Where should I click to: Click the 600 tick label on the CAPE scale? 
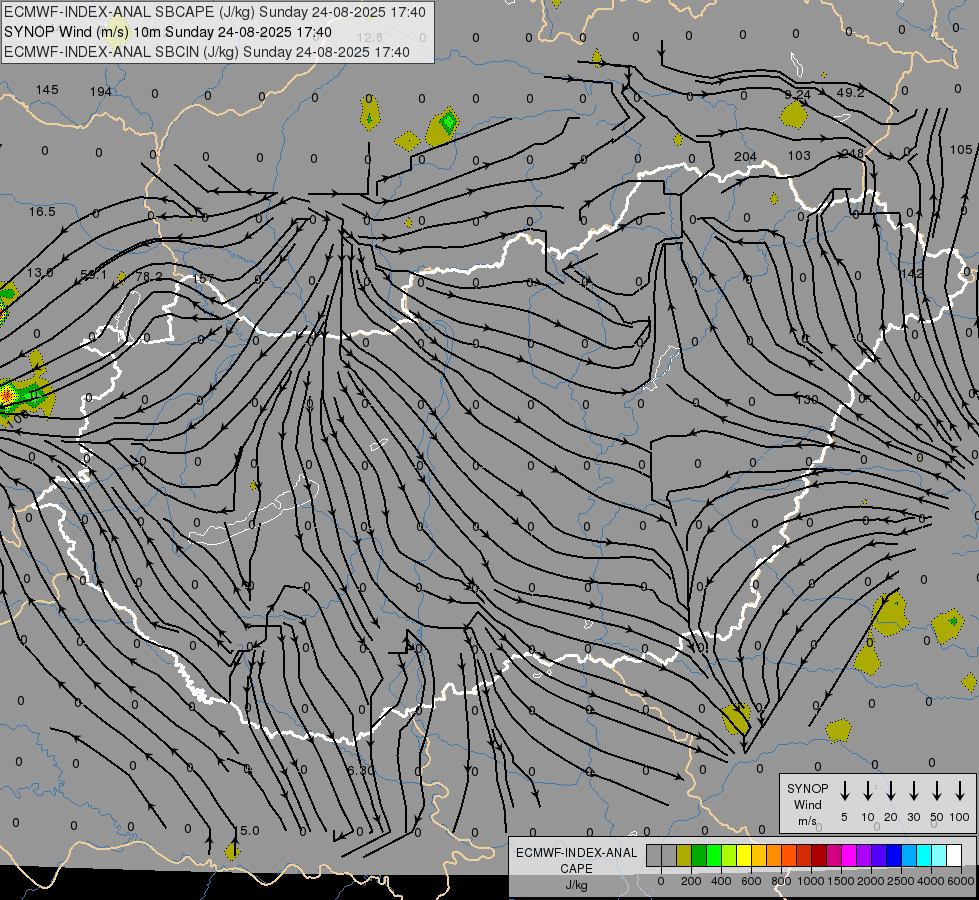751,881
